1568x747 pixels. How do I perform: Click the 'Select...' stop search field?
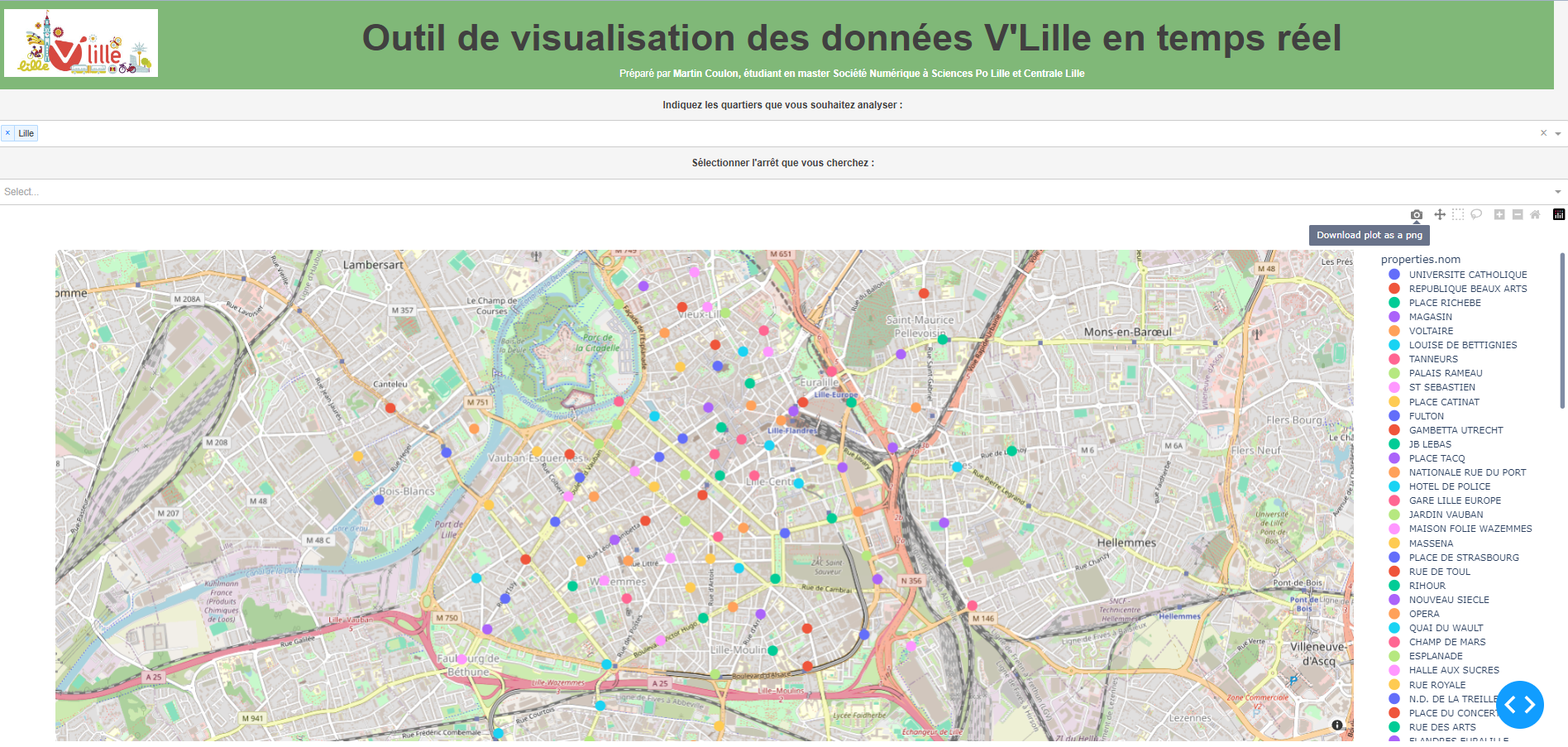(x=774, y=192)
